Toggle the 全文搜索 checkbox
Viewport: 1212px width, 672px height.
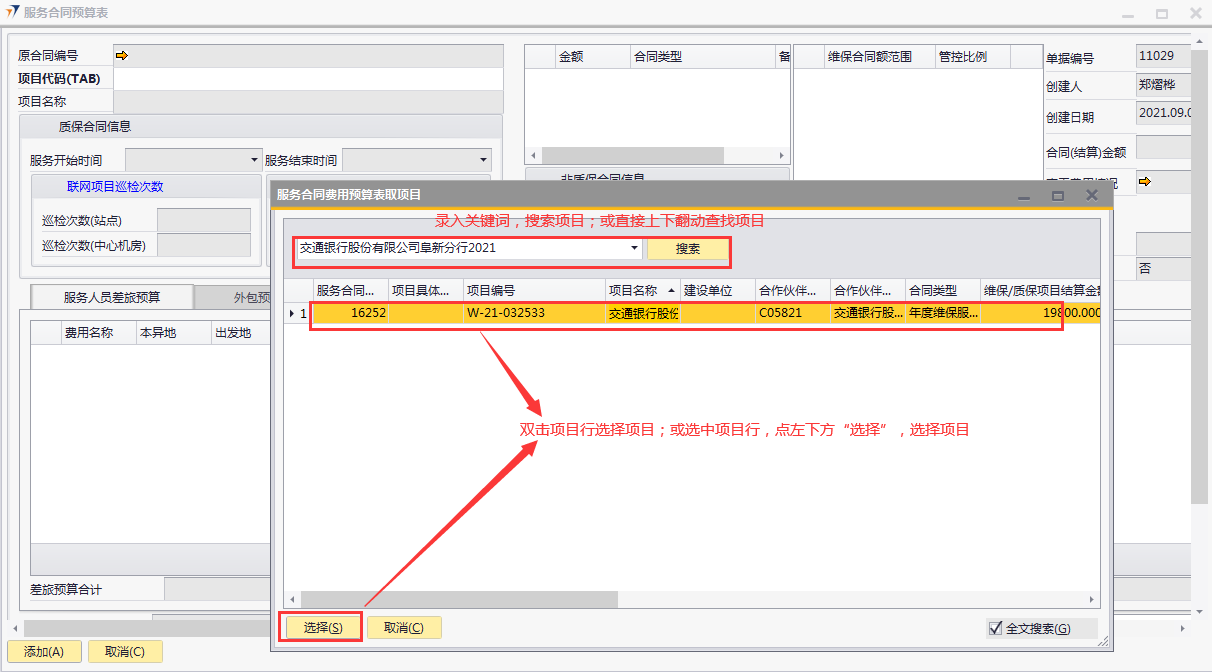[x=995, y=628]
